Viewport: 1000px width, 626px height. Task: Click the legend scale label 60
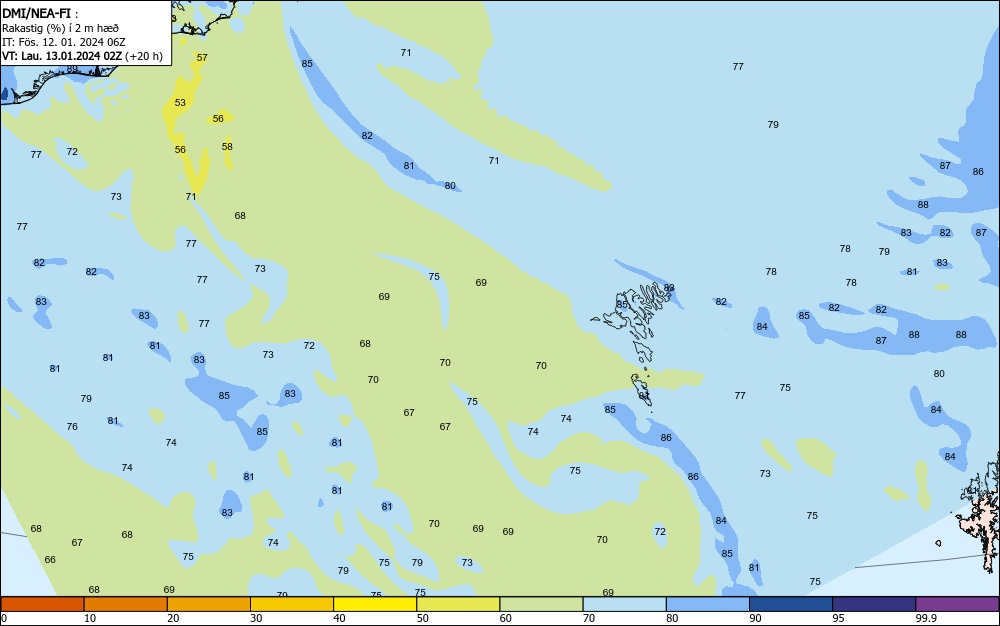click(x=506, y=618)
